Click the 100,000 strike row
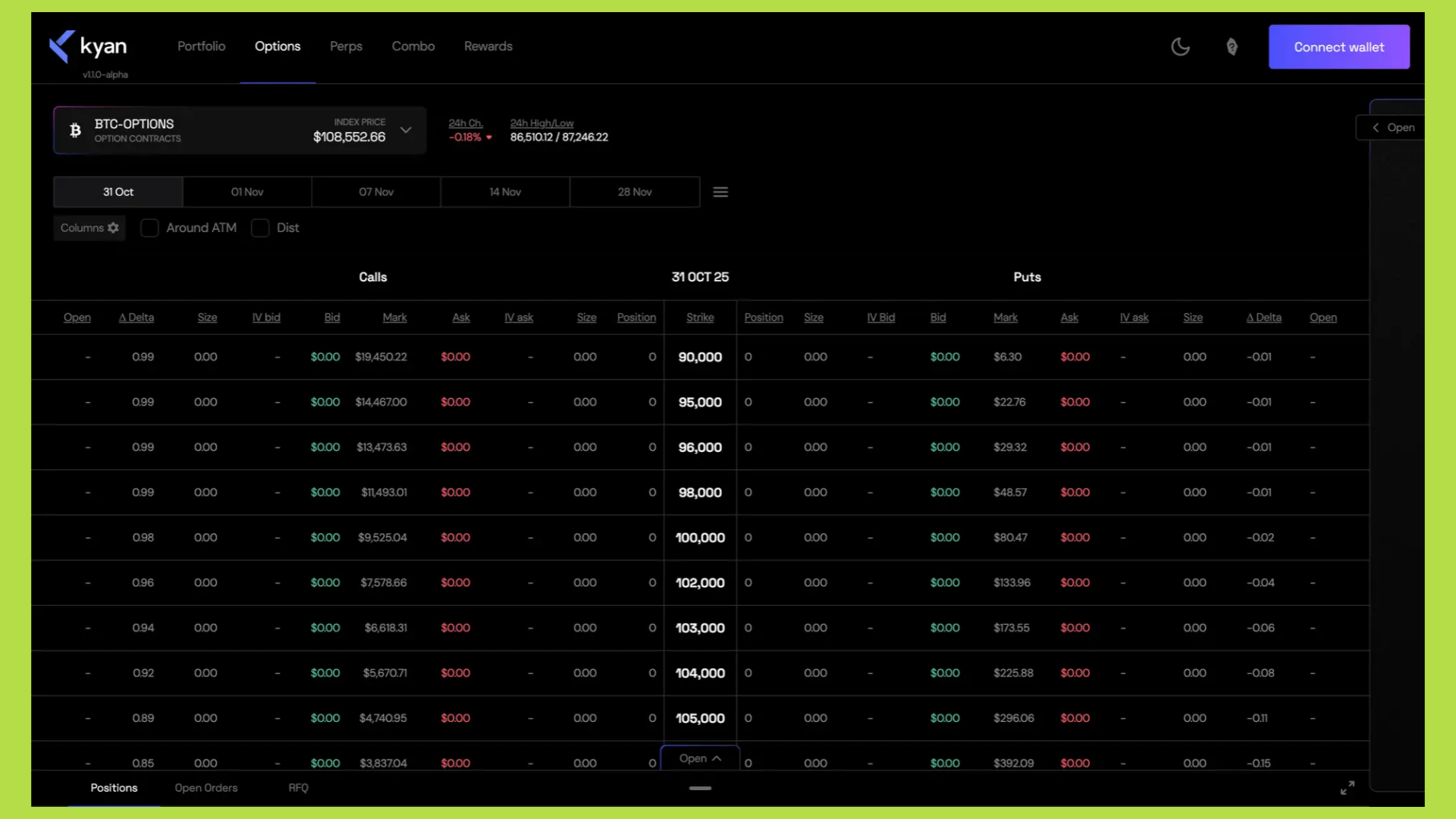Image resolution: width=1456 pixels, height=819 pixels. click(700, 538)
